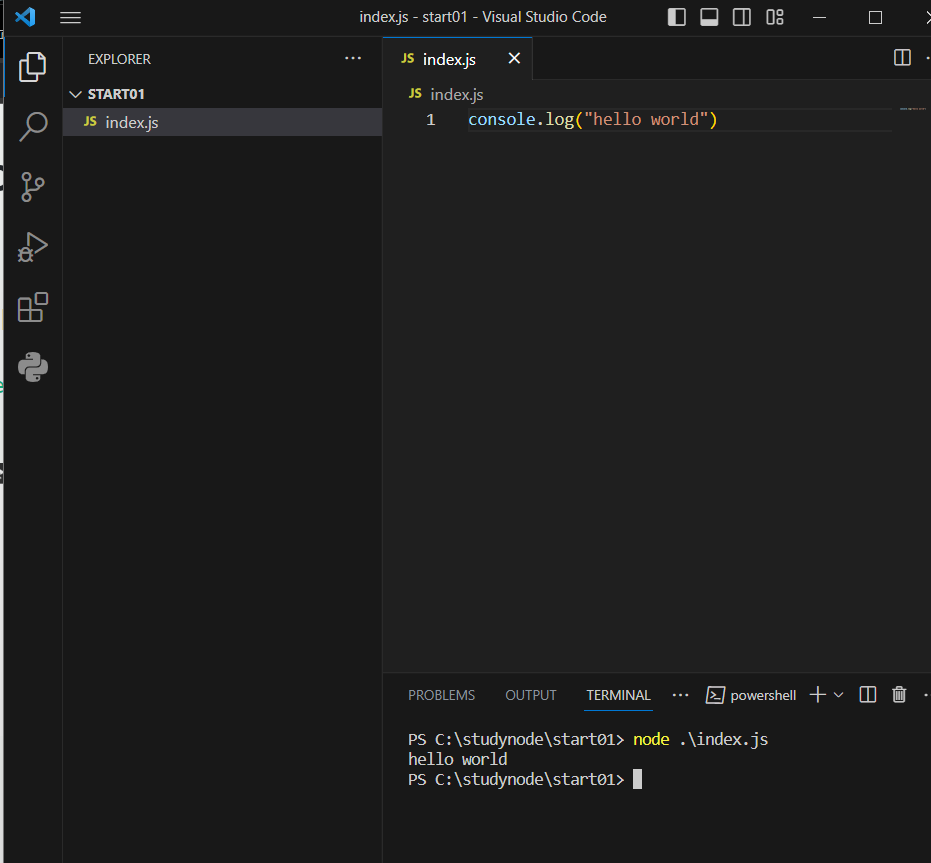Open the Explorer view in activity bar
931x863 pixels.
33,67
